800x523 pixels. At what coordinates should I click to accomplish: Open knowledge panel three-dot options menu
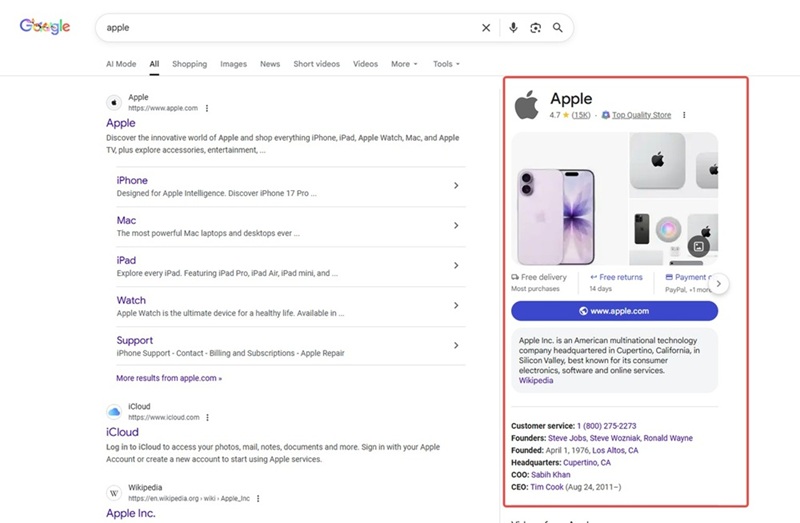[x=684, y=115]
